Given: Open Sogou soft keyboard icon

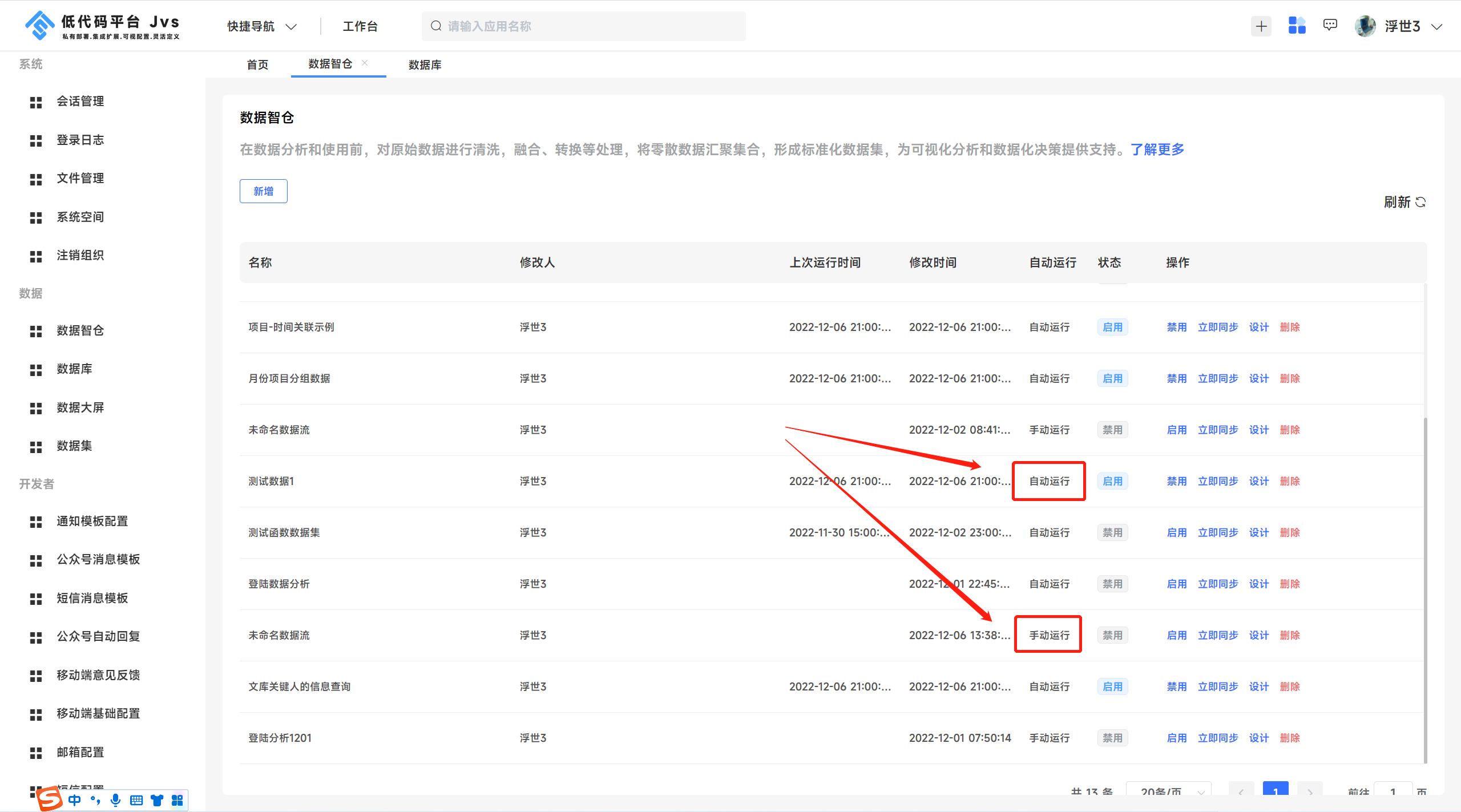Looking at the screenshot, I should click(x=136, y=801).
